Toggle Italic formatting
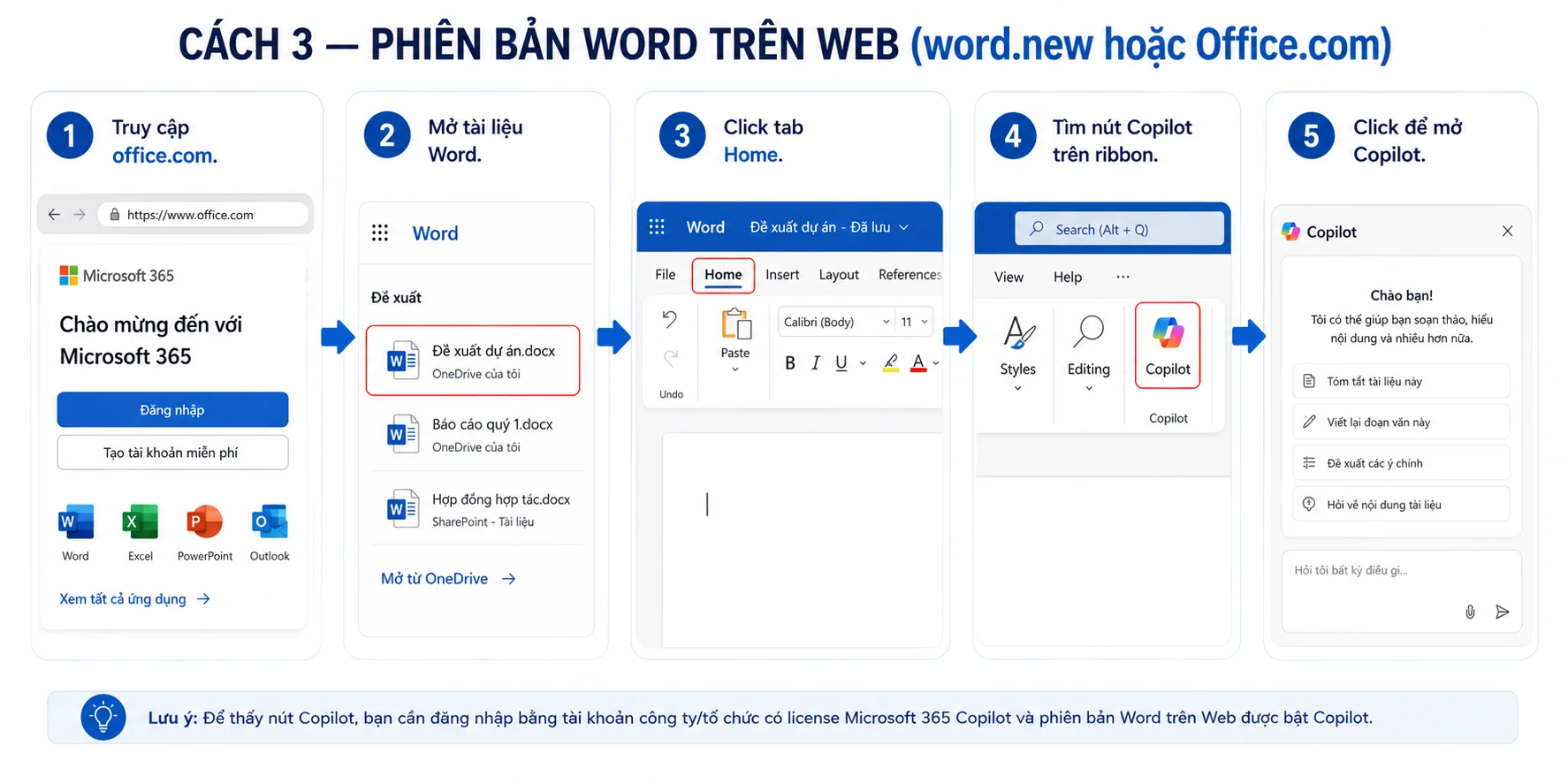Viewport: 1568px width, 784px height. (x=816, y=363)
